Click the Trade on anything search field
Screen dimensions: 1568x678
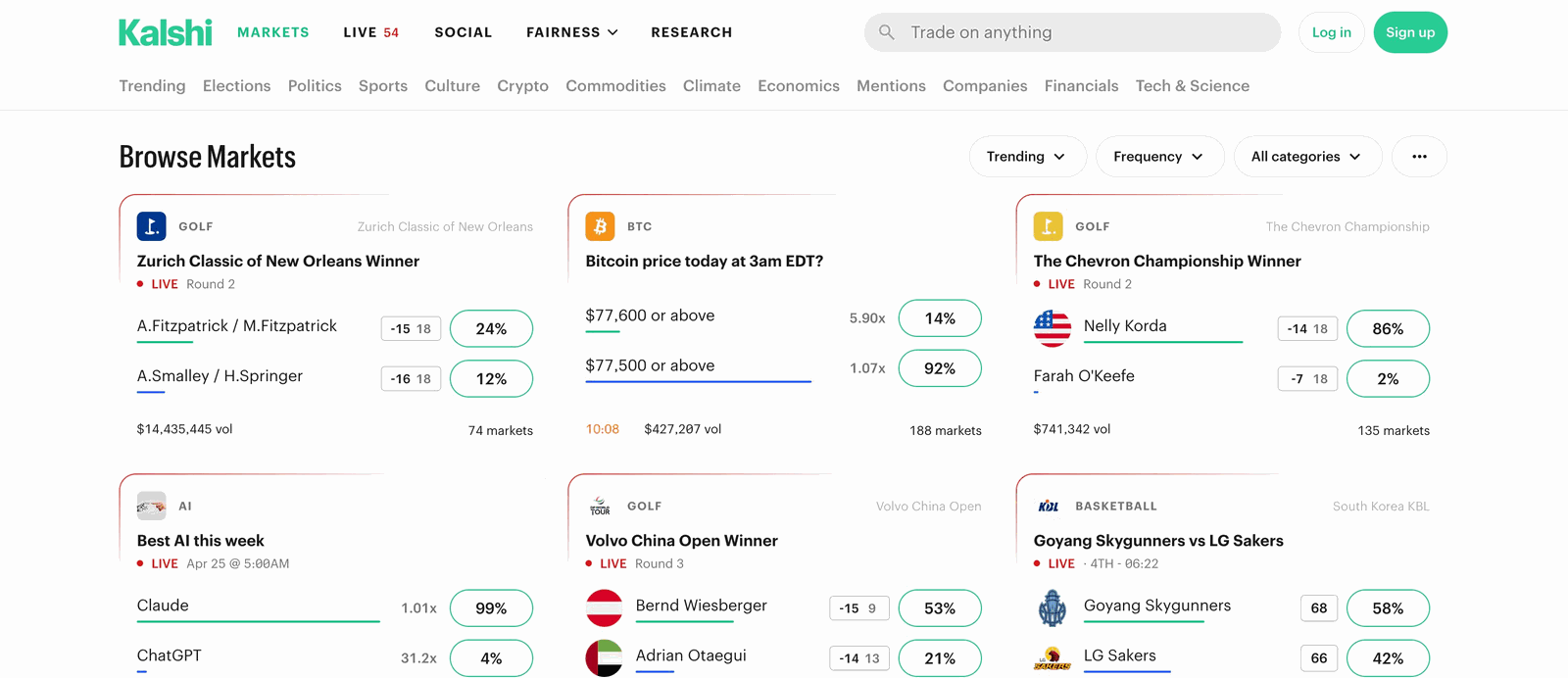pos(1072,32)
